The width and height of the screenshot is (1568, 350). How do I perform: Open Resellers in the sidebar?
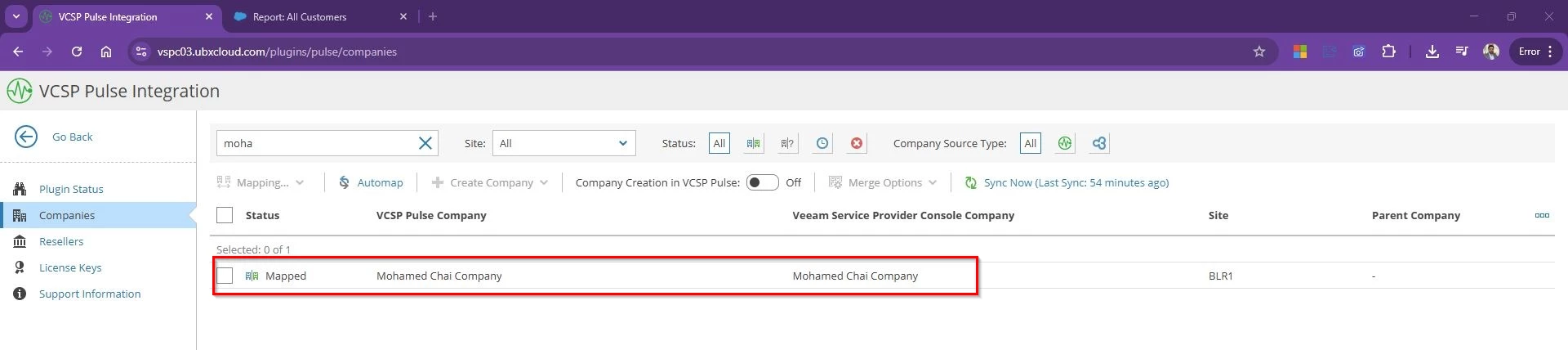(x=61, y=241)
